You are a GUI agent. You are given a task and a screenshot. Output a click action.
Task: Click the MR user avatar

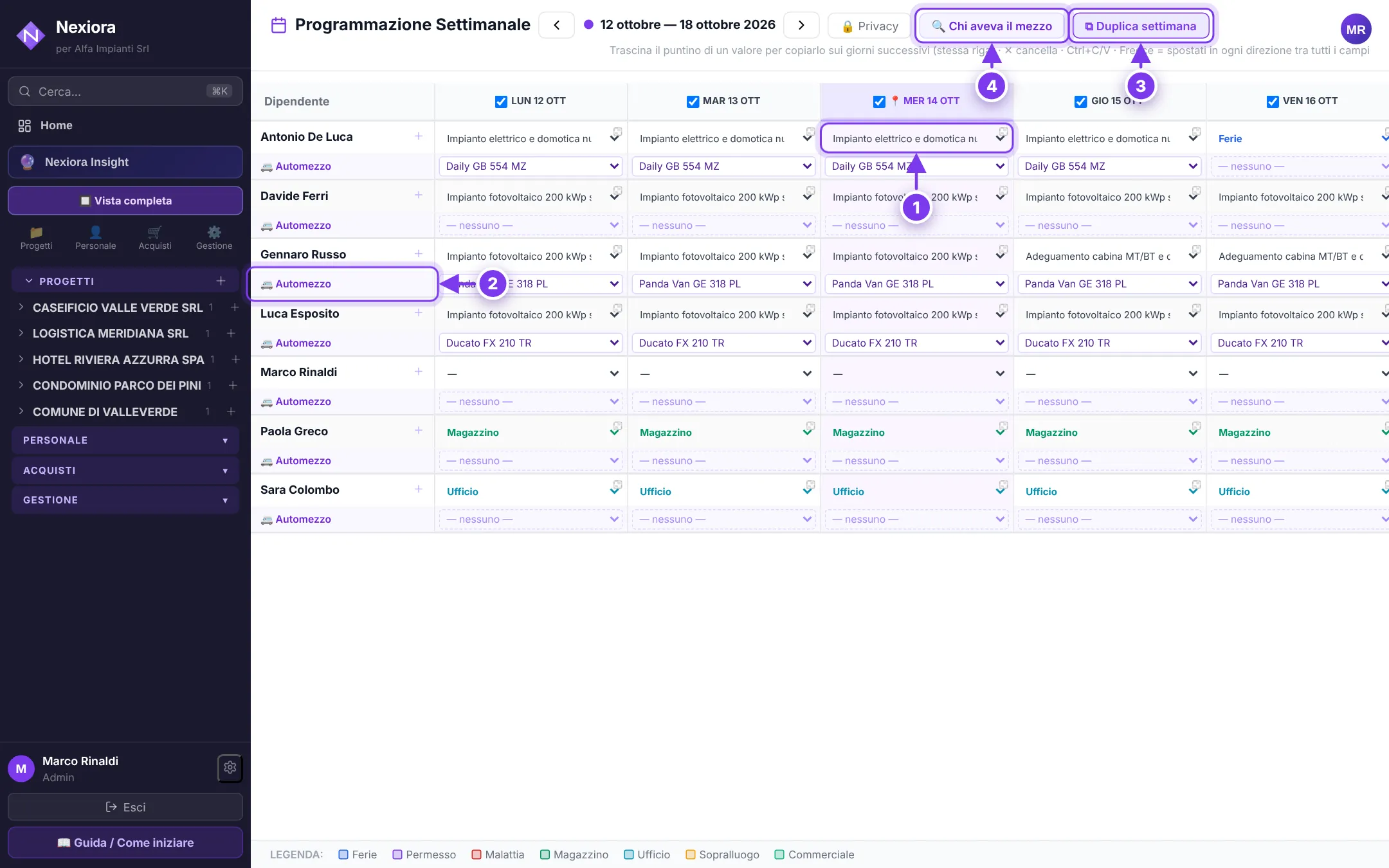click(1356, 30)
